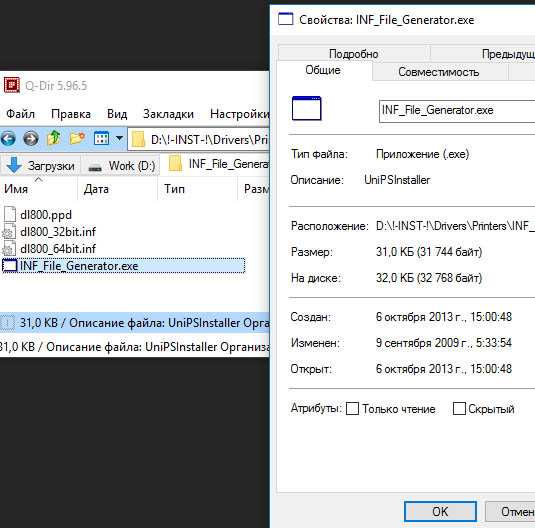Click the Q-Dir forward navigation arrow

point(31,139)
